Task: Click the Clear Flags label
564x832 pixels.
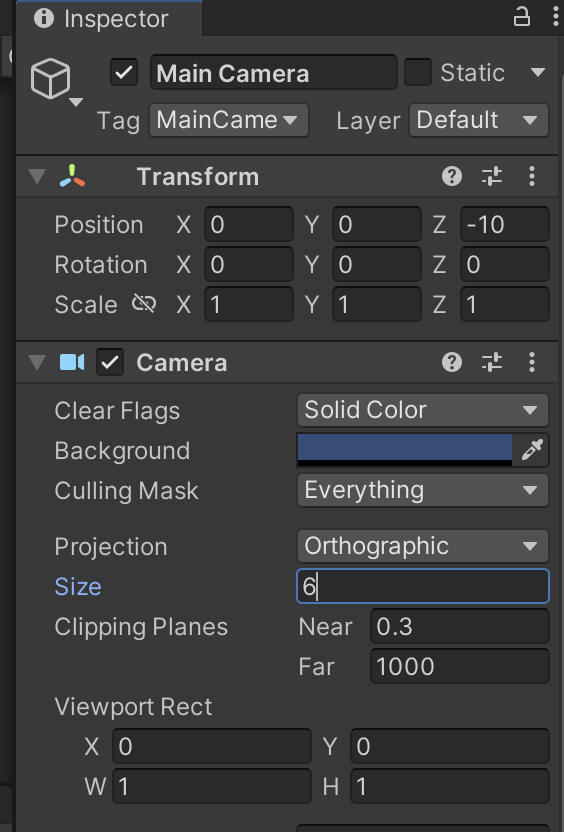Action: click(x=117, y=411)
